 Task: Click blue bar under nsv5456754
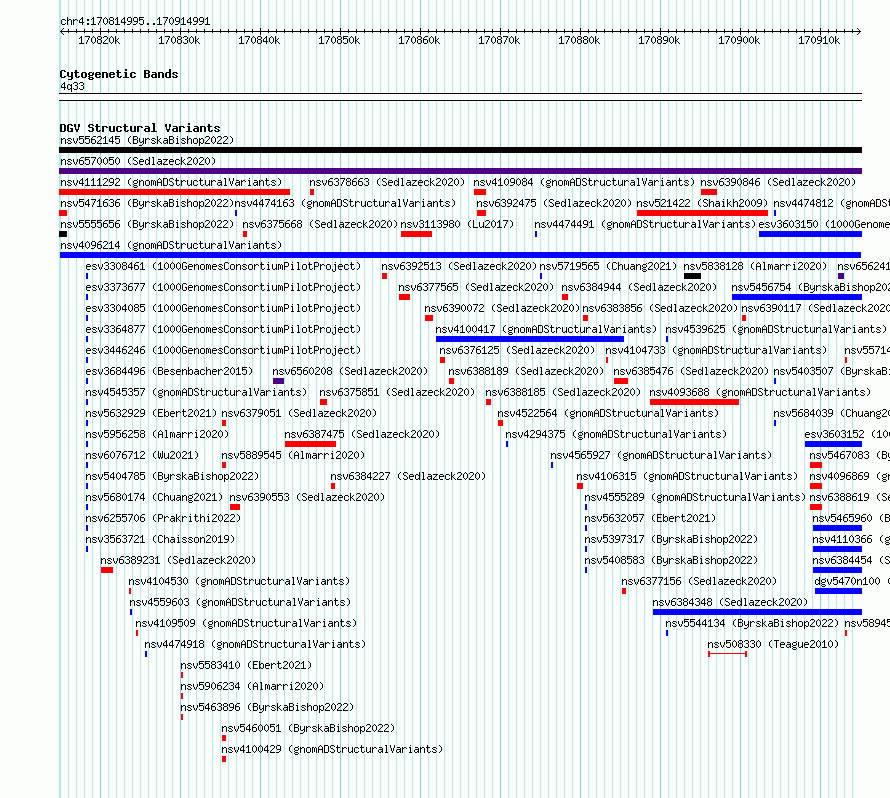pos(797,297)
